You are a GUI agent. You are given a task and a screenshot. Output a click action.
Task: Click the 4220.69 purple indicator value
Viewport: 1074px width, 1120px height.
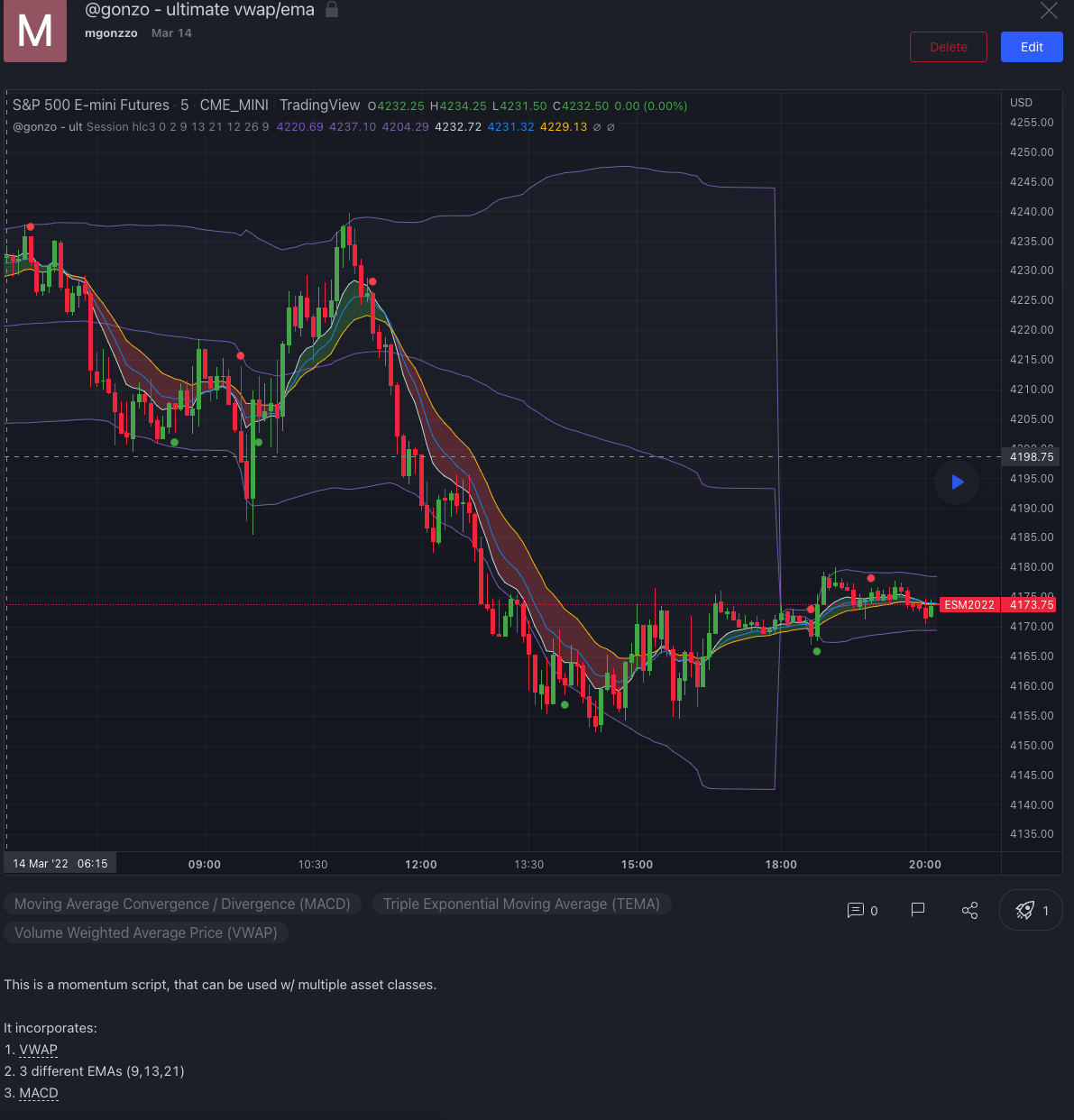click(x=299, y=127)
